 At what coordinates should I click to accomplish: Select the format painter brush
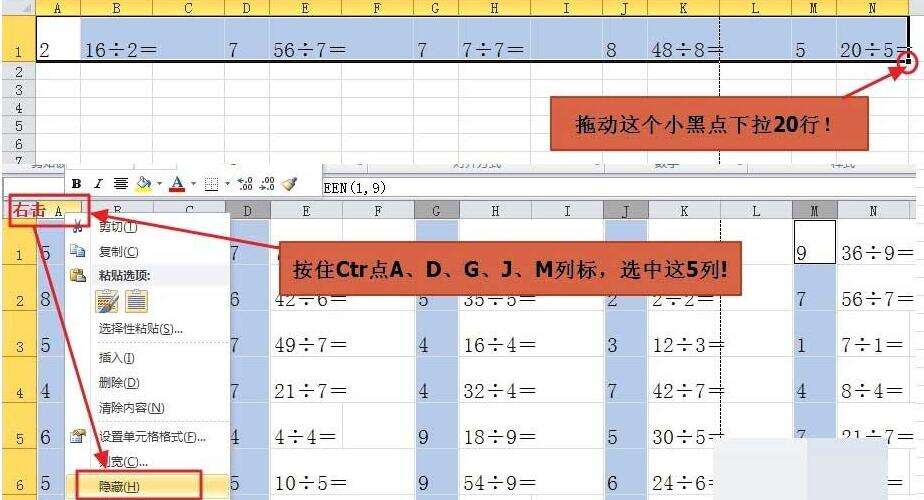click(x=289, y=184)
